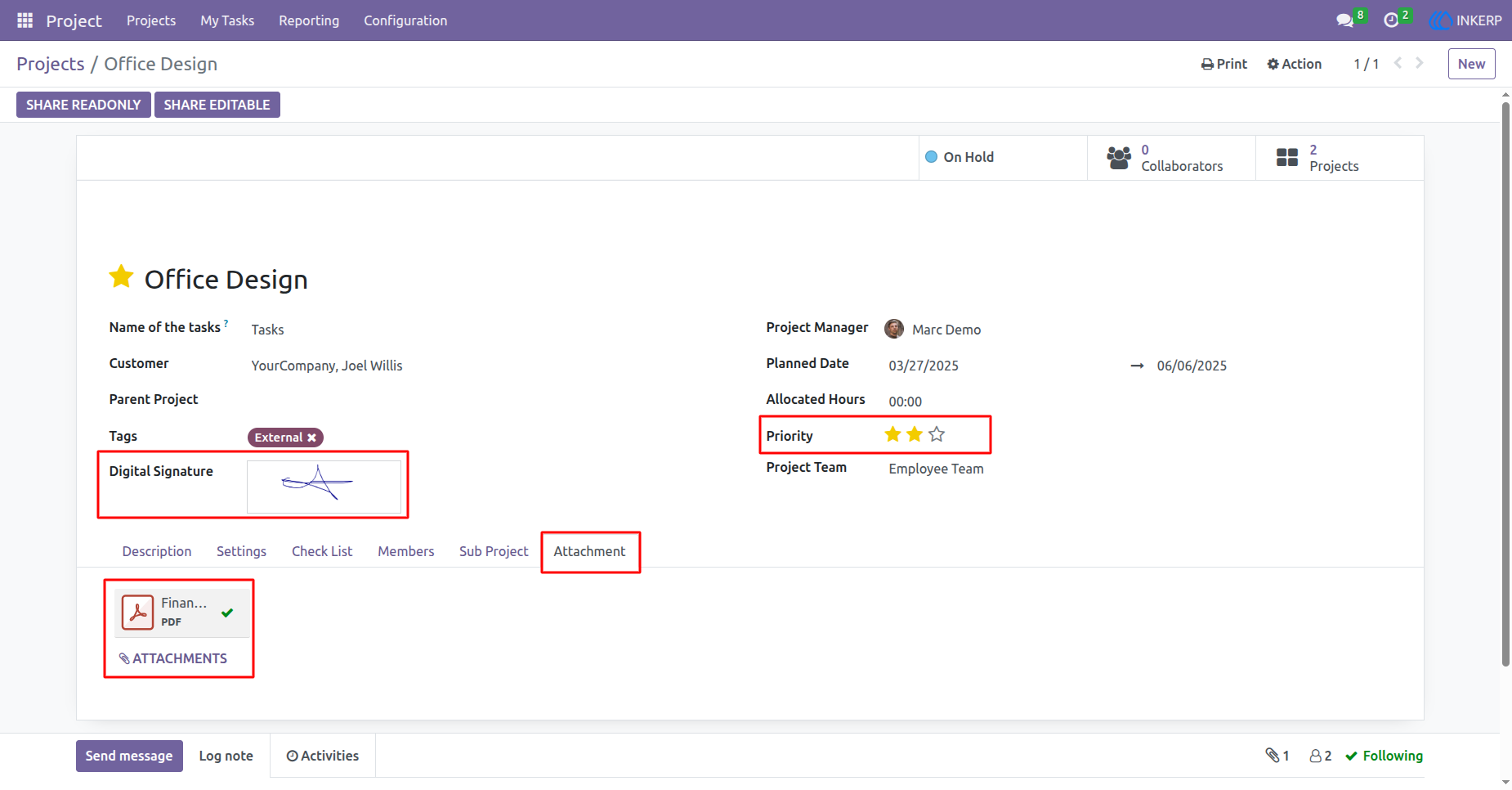
Task: Click the Projects stat grid icon
Action: point(1287,157)
